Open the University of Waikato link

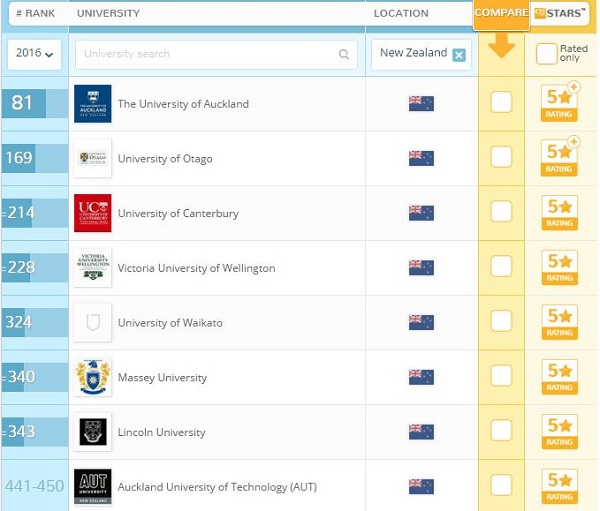(x=170, y=323)
